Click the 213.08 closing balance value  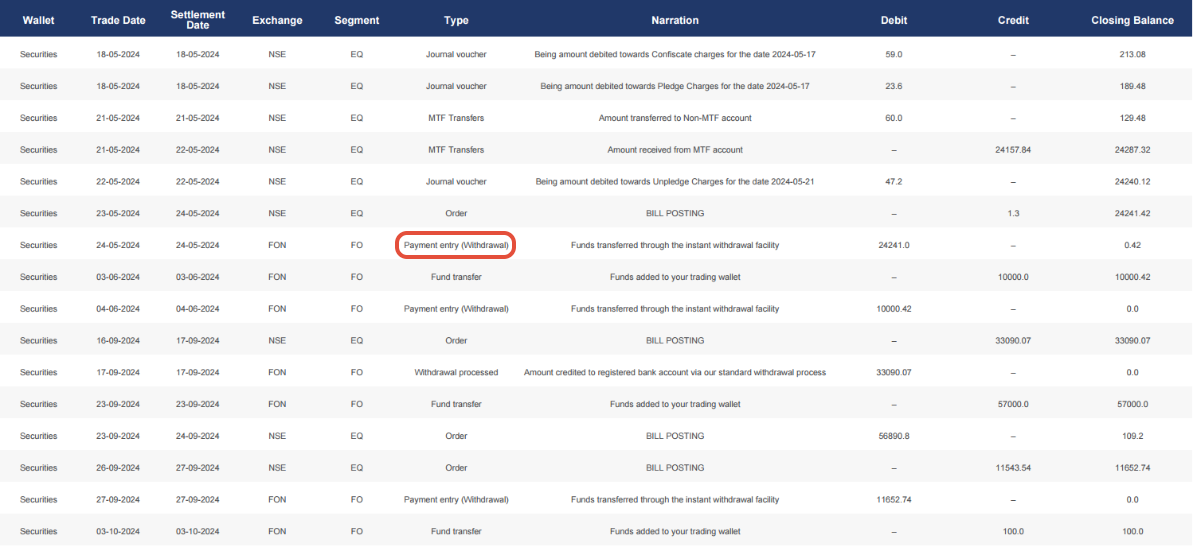(1132, 54)
